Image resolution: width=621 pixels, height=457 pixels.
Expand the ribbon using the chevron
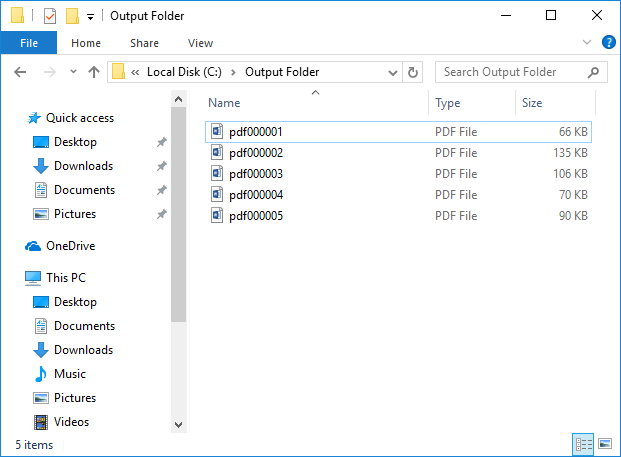[588, 43]
